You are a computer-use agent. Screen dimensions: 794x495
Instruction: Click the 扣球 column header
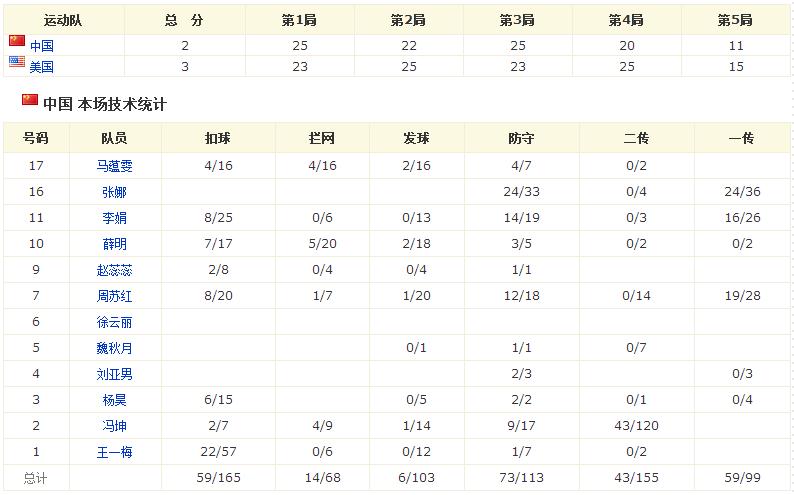[x=218, y=138]
